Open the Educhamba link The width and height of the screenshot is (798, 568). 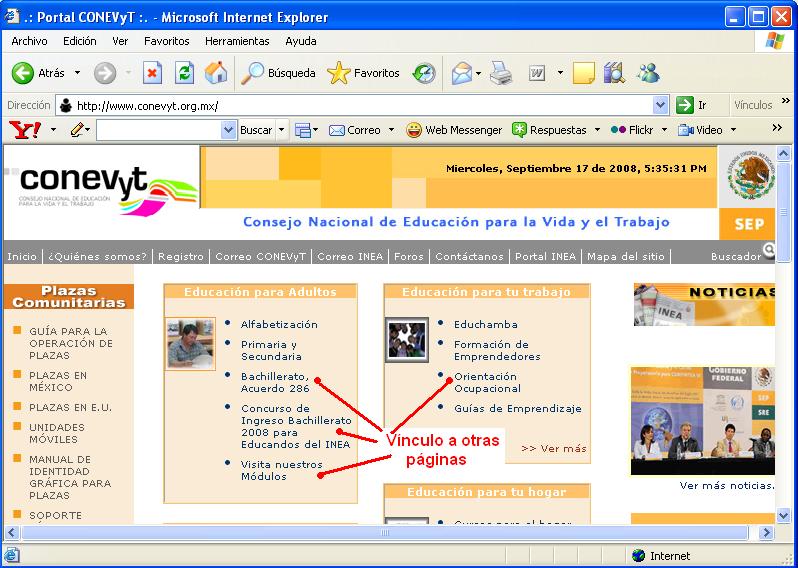(x=486, y=324)
